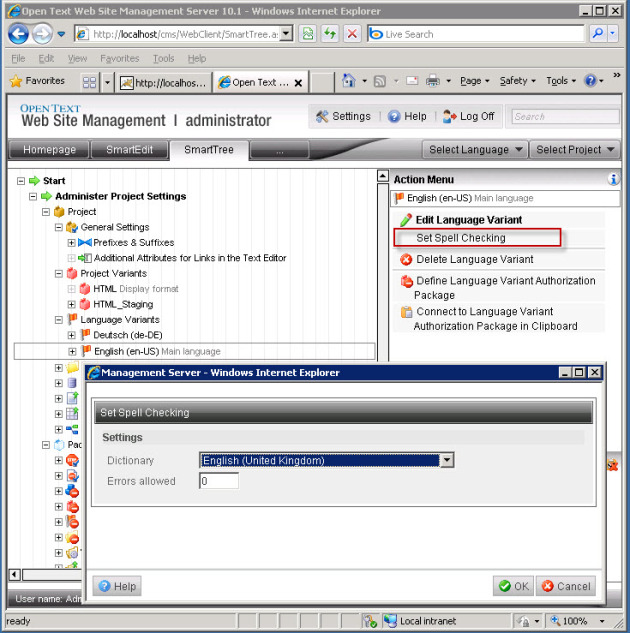Open the Select Language dropdown
The width and height of the screenshot is (630, 633).
[x=475, y=149]
